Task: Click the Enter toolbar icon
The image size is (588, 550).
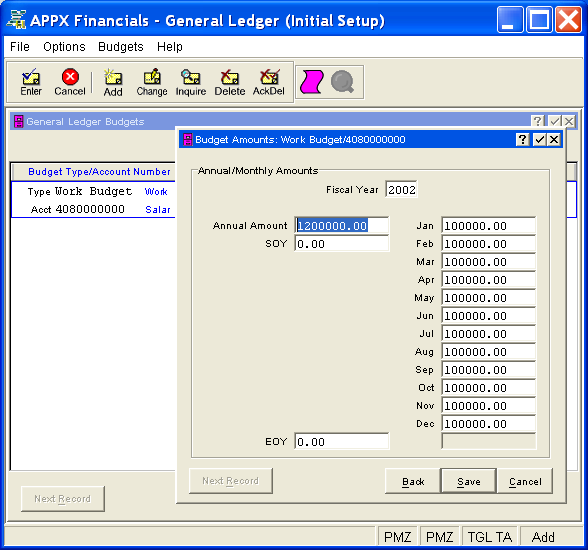Action: 31,82
